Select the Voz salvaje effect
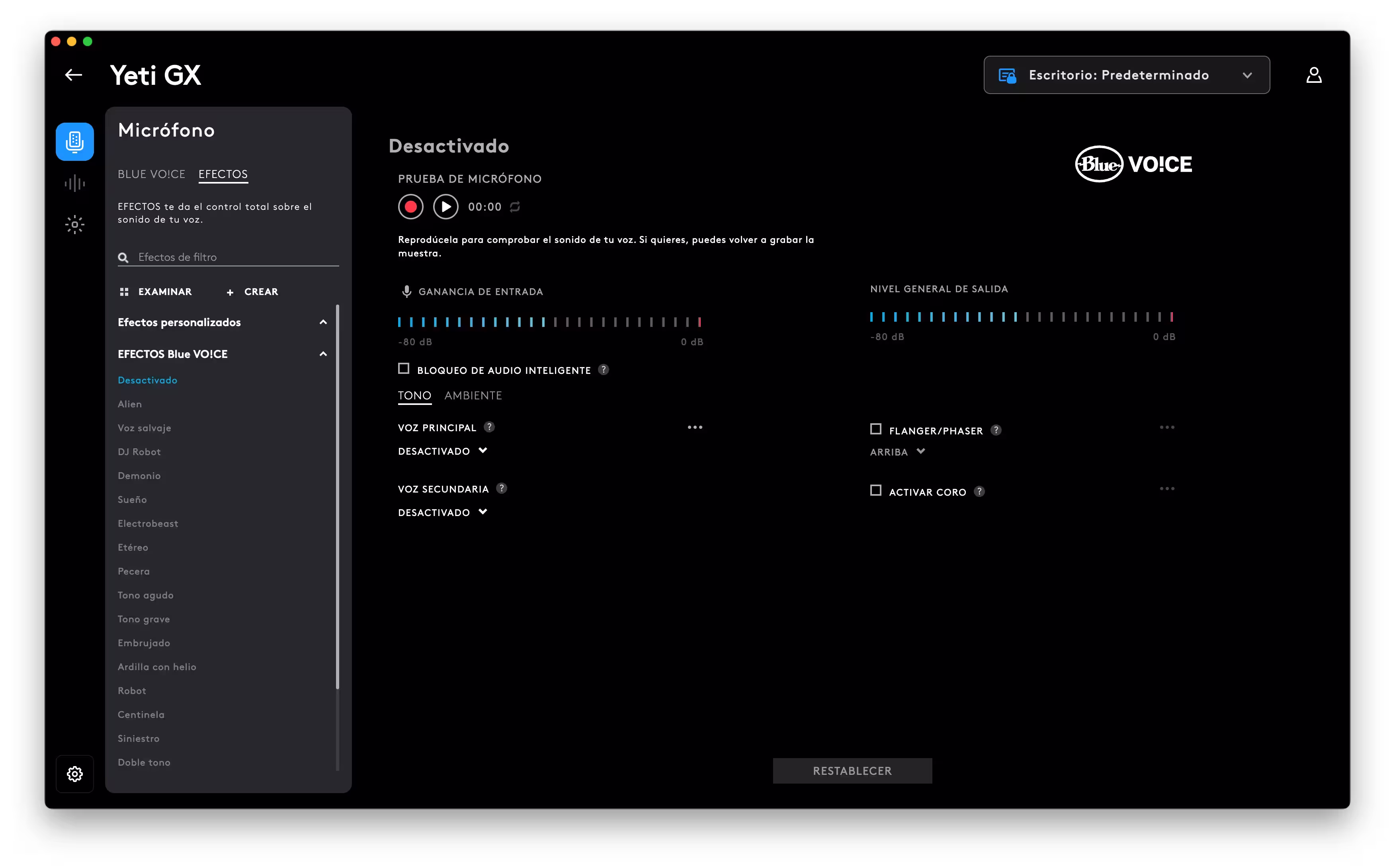Image resolution: width=1395 pixels, height=868 pixels. pyautogui.click(x=145, y=428)
